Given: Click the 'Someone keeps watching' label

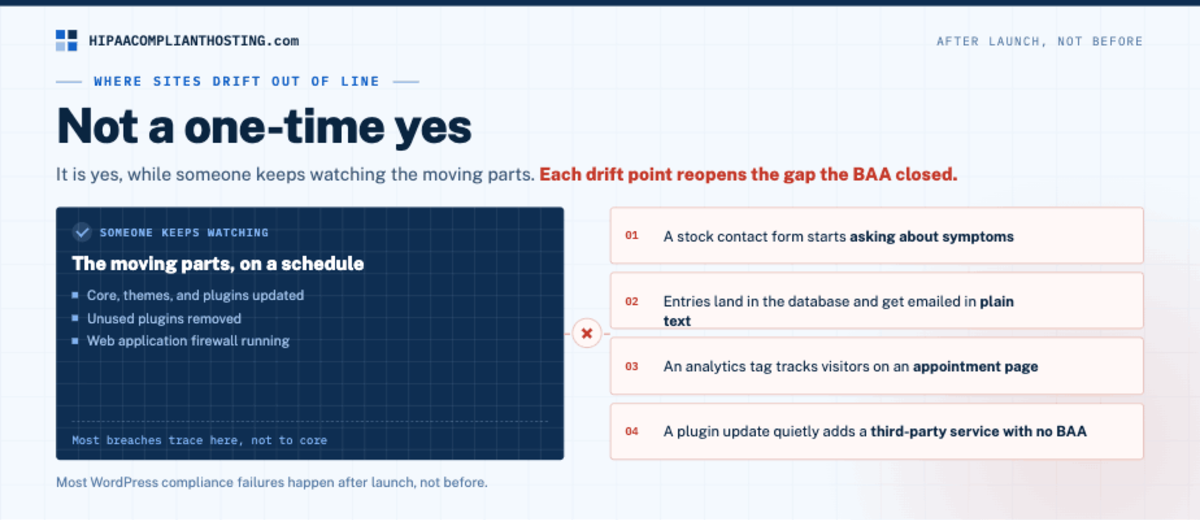Looking at the screenshot, I should [x=184, y=233].
